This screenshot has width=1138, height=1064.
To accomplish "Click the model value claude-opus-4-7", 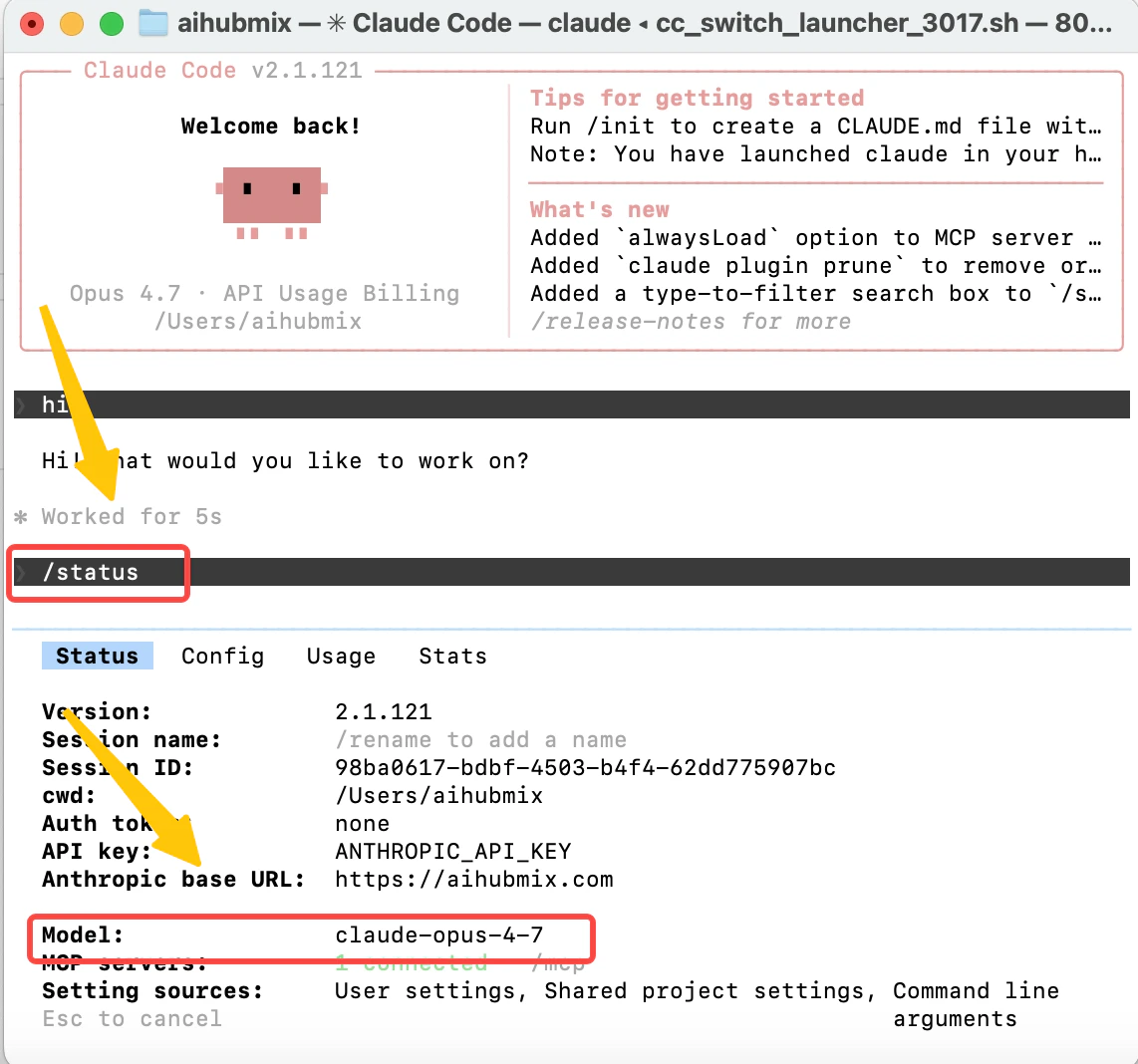I will [x=439, y=934].
